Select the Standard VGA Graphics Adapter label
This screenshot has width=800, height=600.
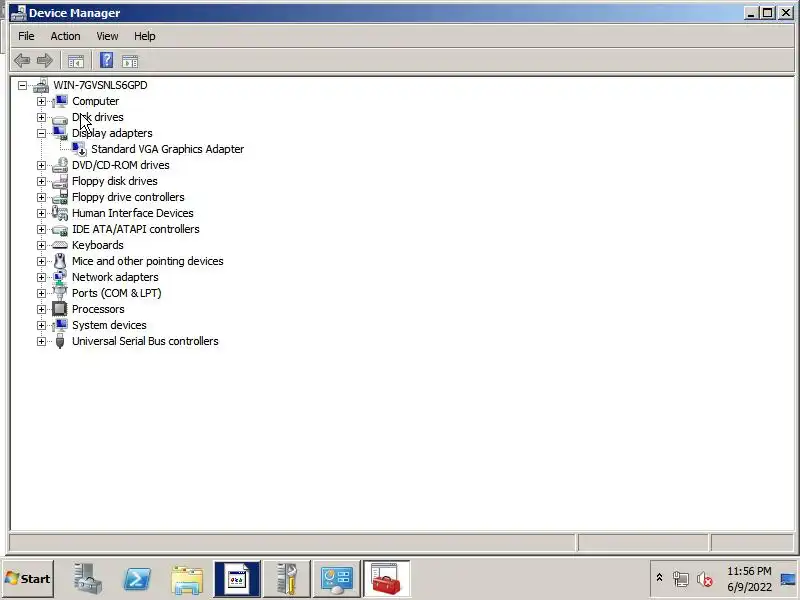[167, 149]
